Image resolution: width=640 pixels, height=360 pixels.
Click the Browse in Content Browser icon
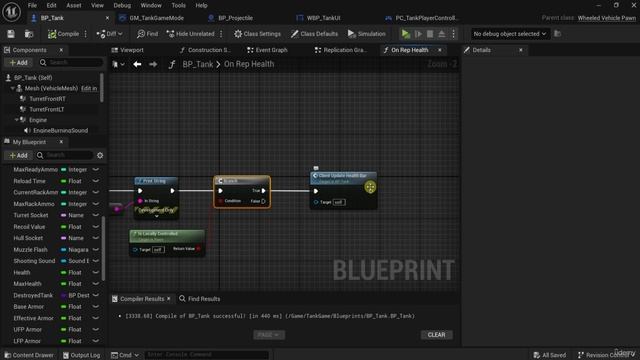pos(29,34)
